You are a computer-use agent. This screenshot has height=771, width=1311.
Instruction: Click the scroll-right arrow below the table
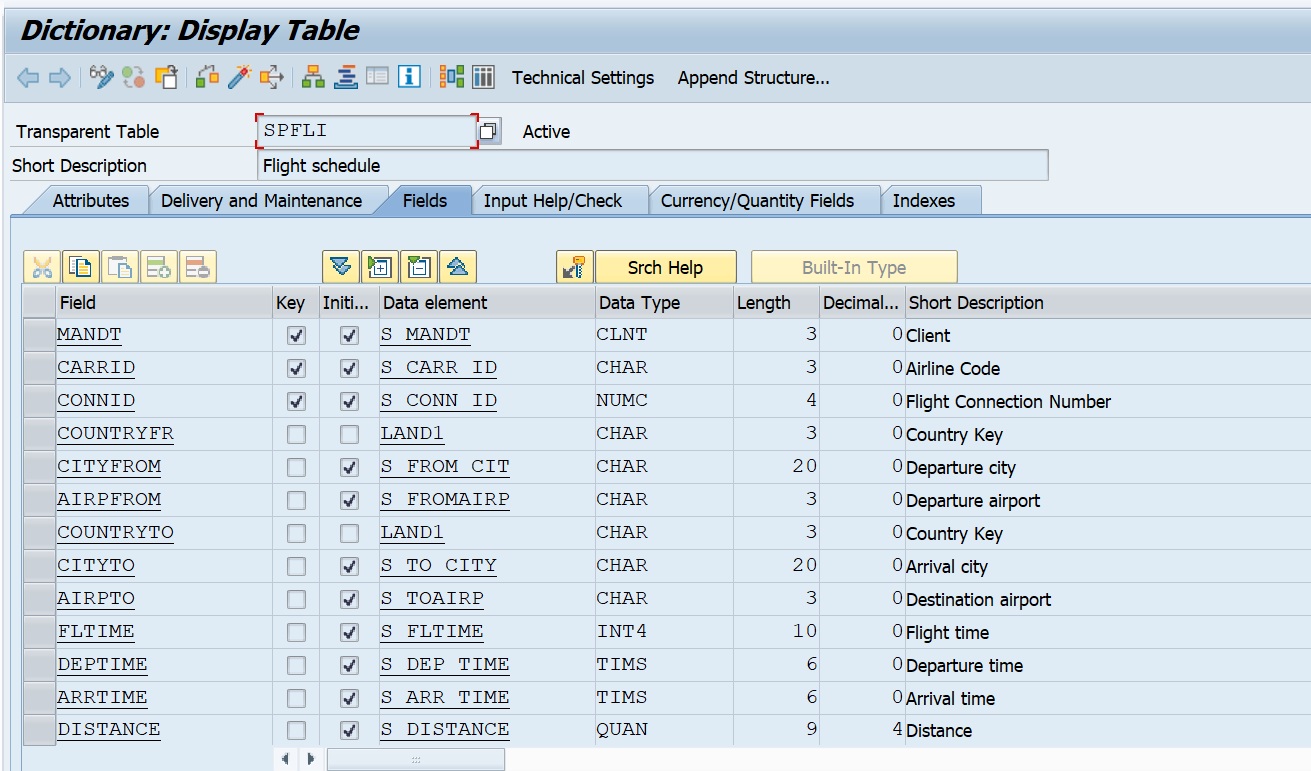point(311,760)
